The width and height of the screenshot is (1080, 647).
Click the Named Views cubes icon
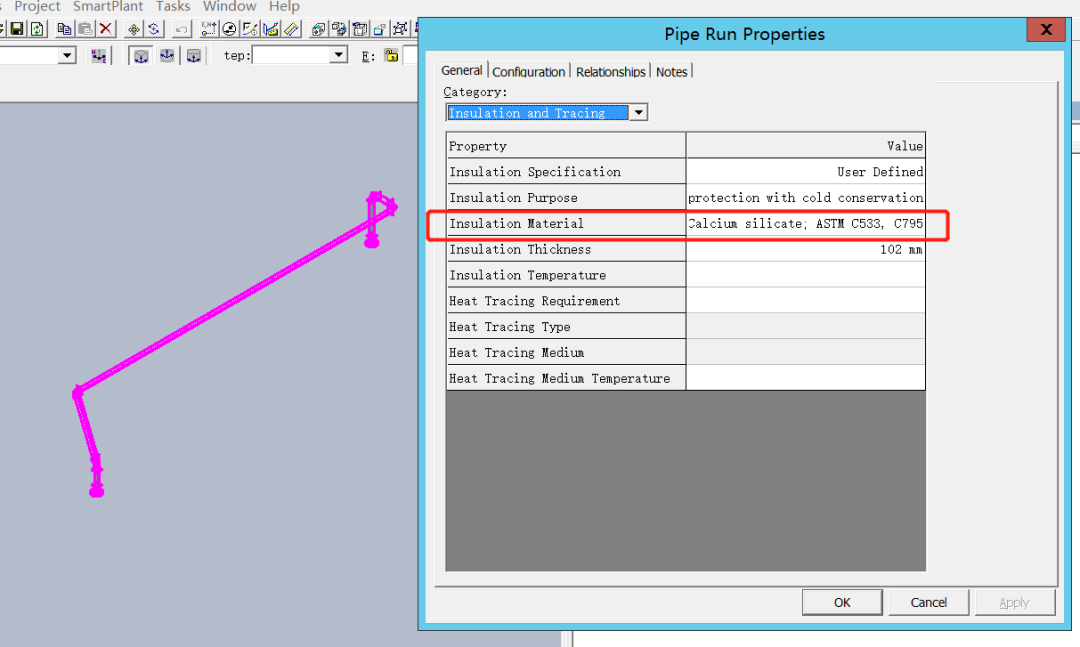(339, 29)
